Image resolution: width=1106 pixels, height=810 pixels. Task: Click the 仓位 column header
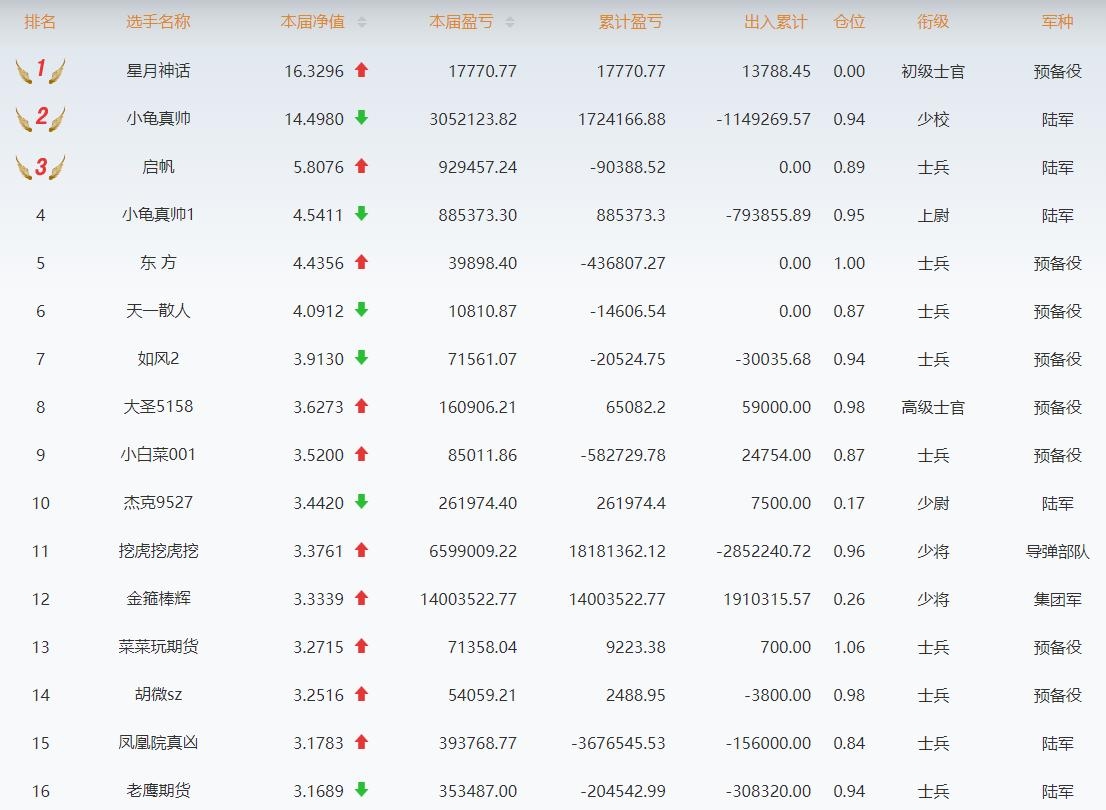pyautogui.click(x=849, y=22)
